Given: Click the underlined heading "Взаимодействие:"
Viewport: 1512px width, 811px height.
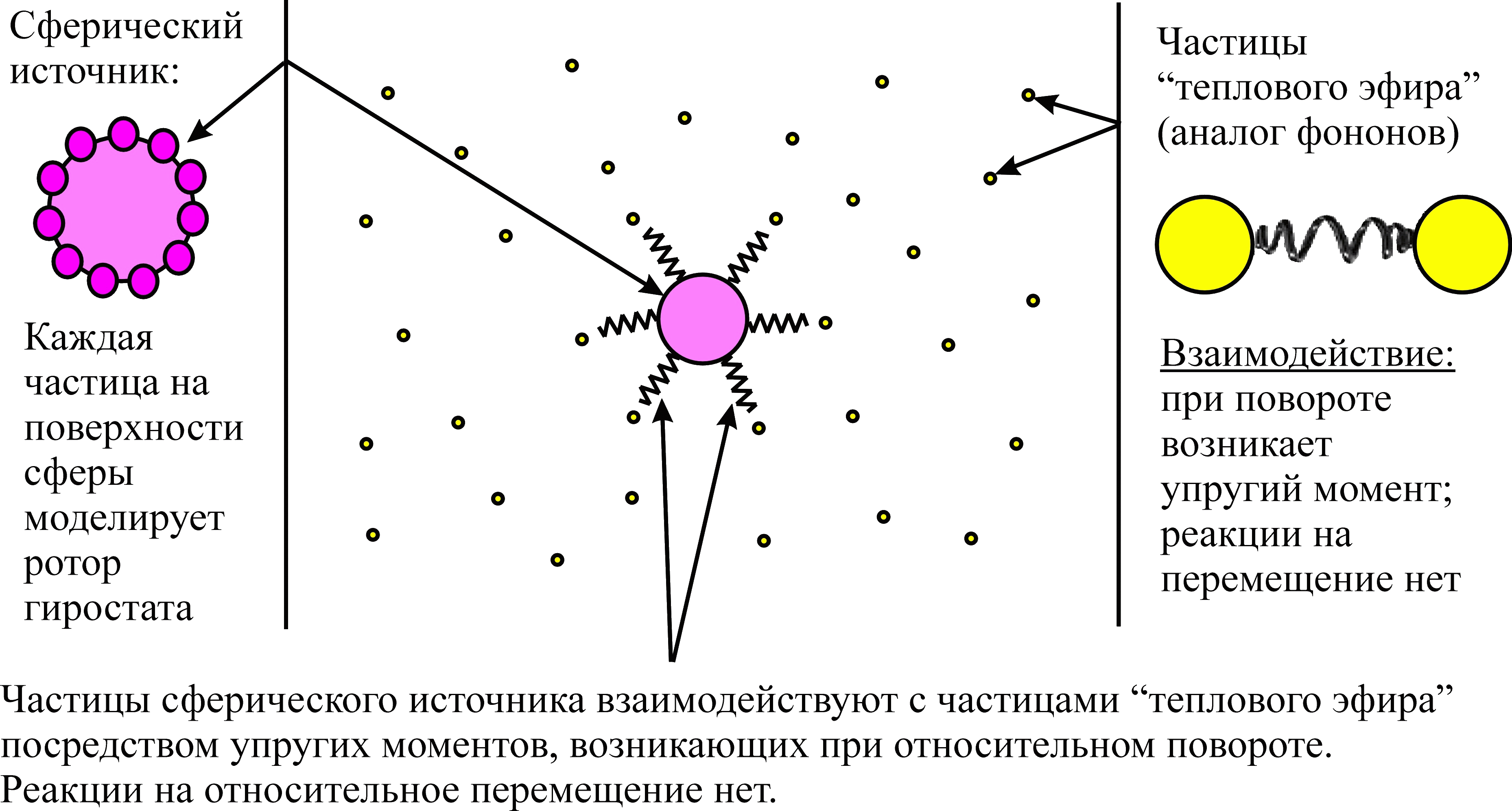Looking at the screenshot, I should (1308, 354).
